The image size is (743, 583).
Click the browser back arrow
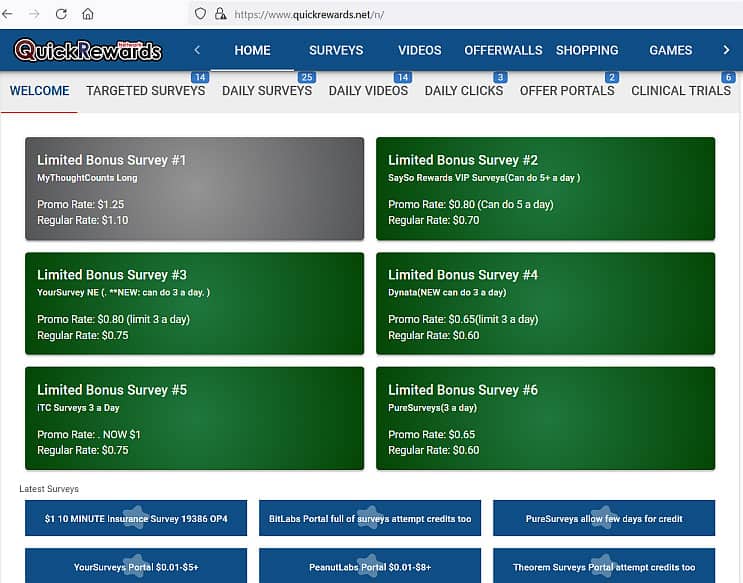point(7,14)
